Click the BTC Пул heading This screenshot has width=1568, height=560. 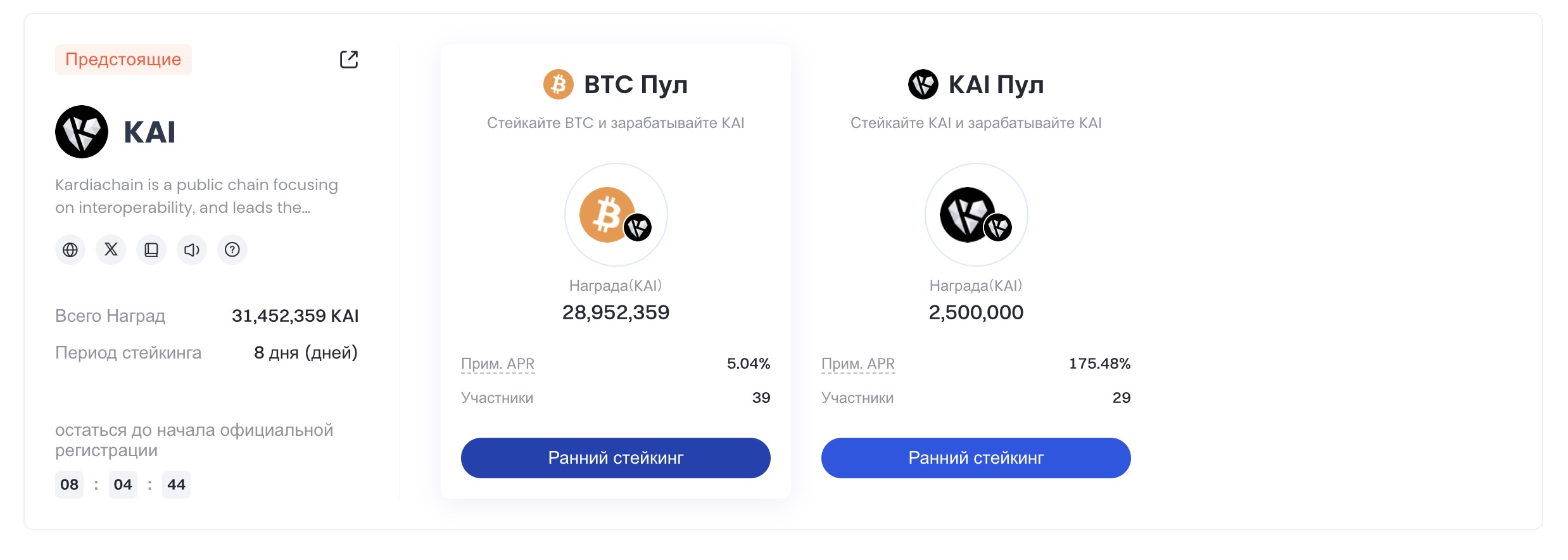(x=636, y=84)
